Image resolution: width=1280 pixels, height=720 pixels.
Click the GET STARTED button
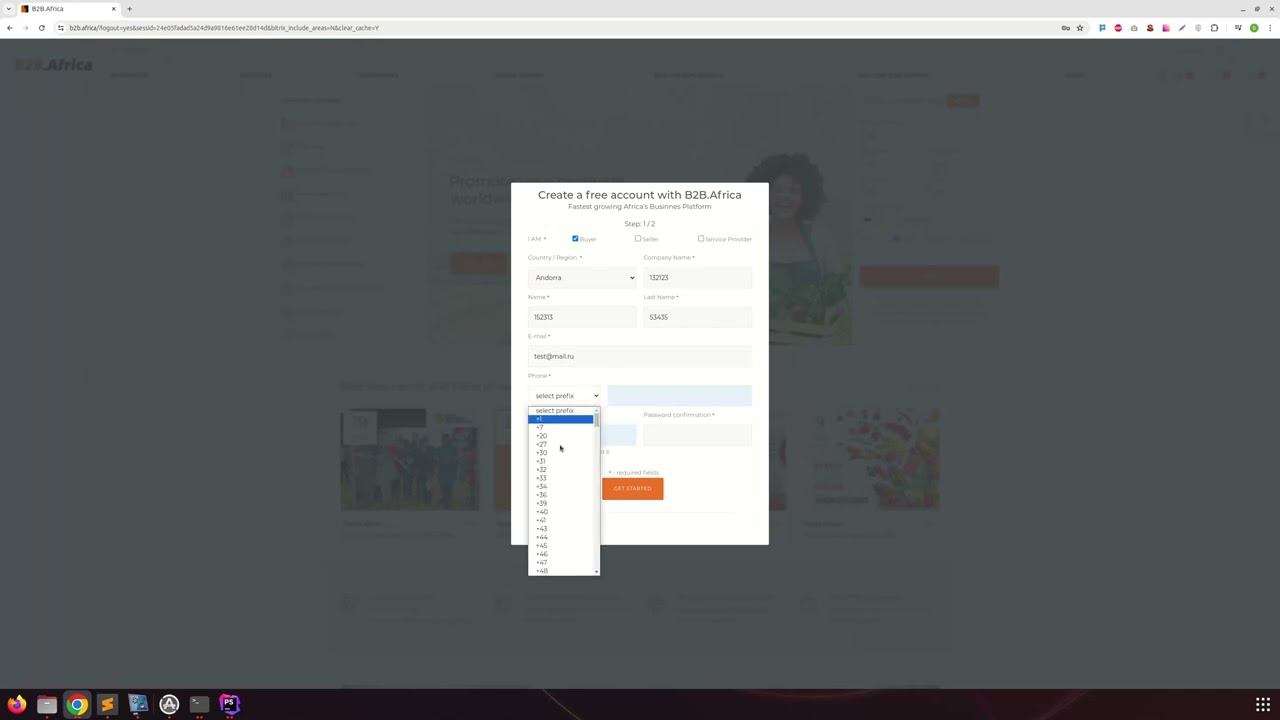click(632, 488)
